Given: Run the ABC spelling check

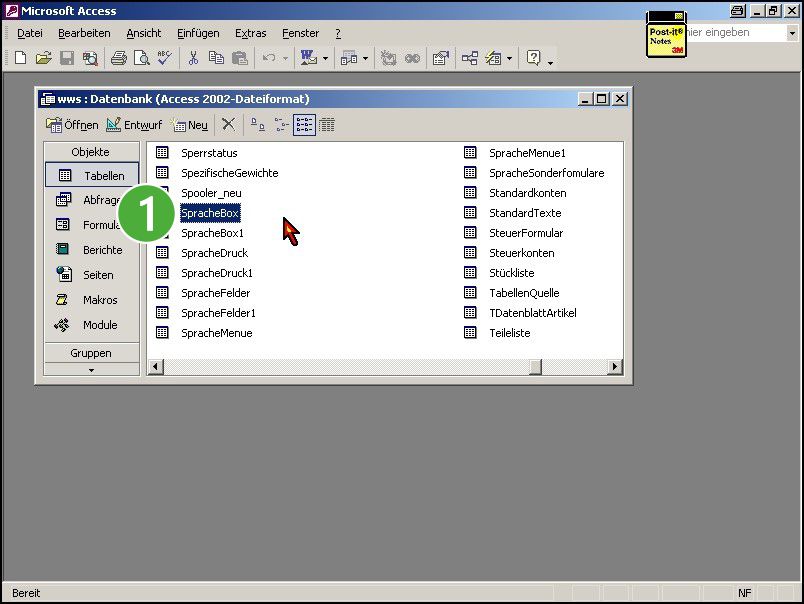Looking at the screenshot, I should pyautogui.click(x=165, y=58).
